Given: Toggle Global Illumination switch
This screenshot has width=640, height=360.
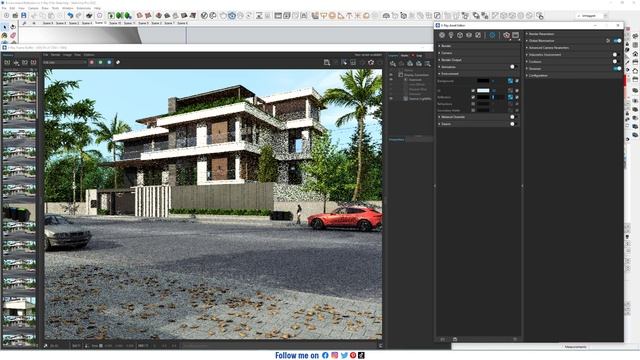Looking at the screenshot, I should (617, 41).
